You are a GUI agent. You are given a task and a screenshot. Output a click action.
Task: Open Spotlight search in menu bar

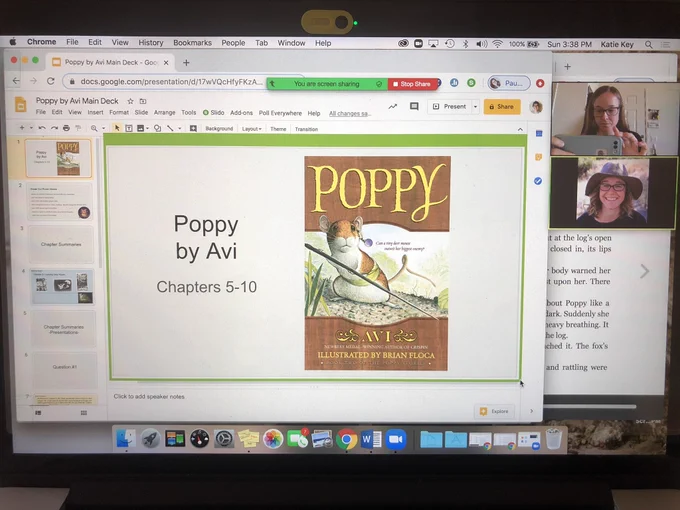click(x=648, y=44)
